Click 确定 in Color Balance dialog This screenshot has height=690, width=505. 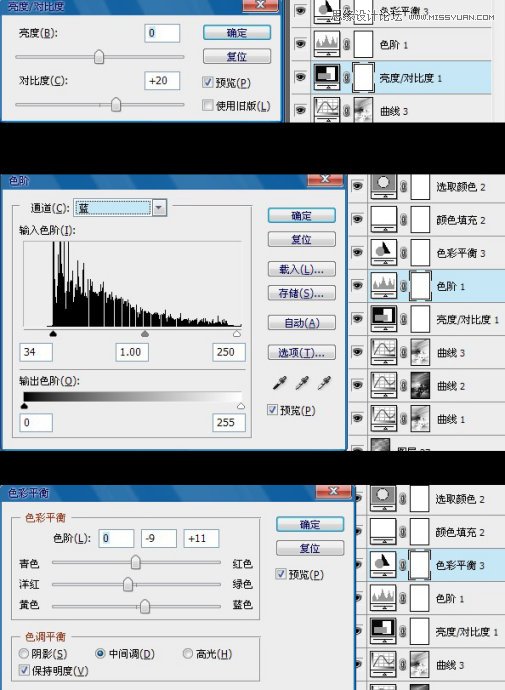click(x=310, y=524)
